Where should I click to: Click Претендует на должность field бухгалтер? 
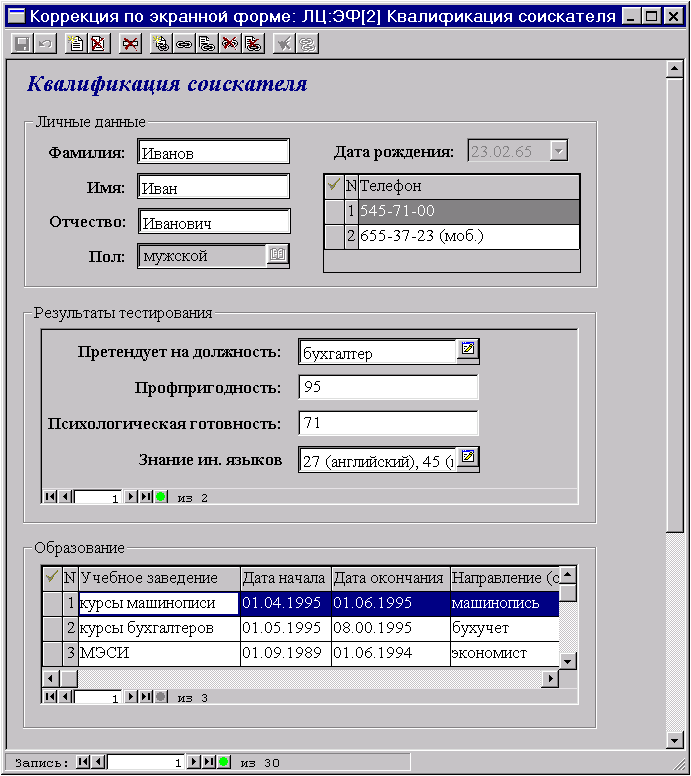pos(377,352)
